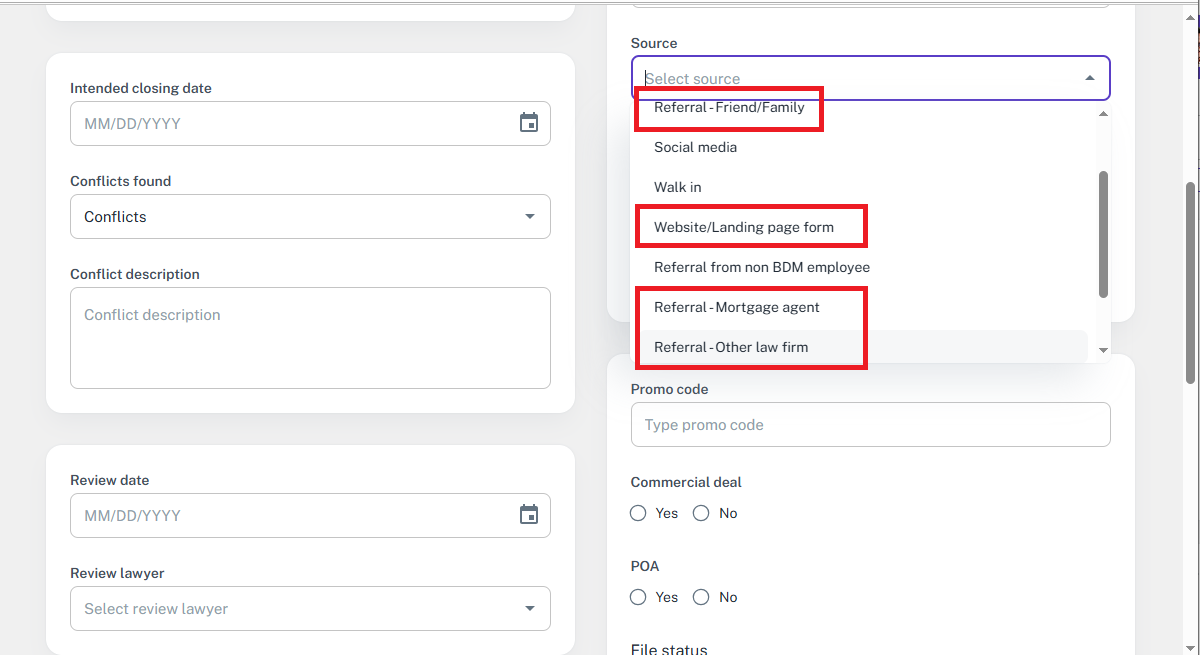Select Website/Landing page form option
The height and width of the screenshot is (655, 1200).
744,227
